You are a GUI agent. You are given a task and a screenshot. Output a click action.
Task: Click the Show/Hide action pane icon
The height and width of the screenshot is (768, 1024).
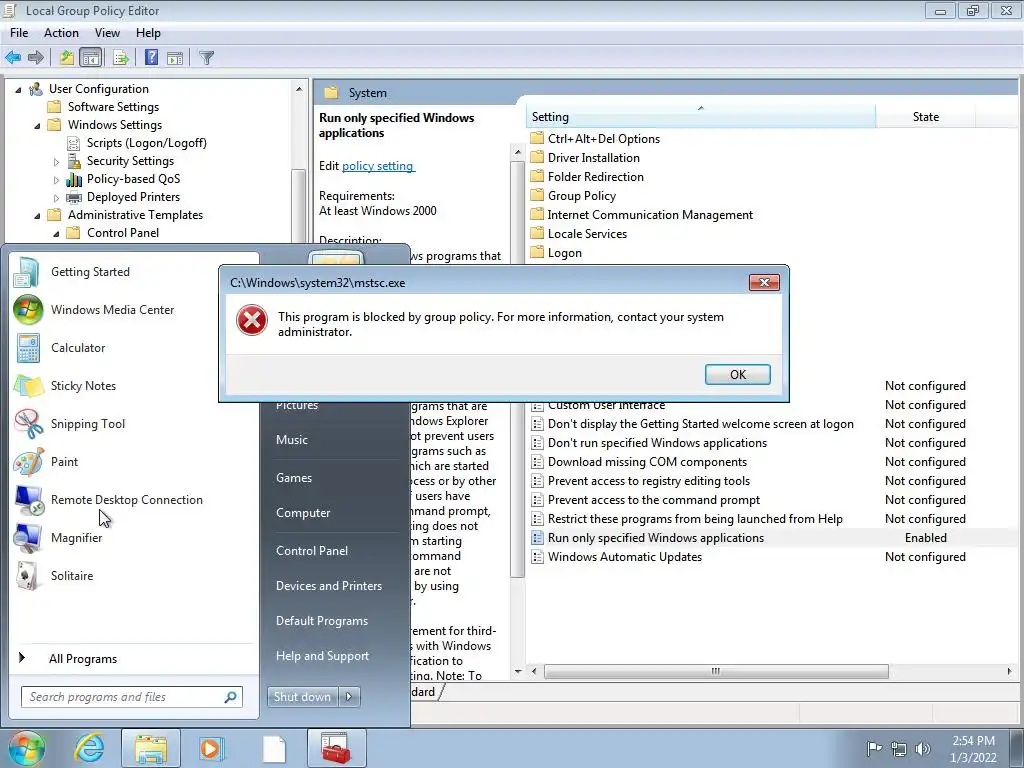point(174,57)
